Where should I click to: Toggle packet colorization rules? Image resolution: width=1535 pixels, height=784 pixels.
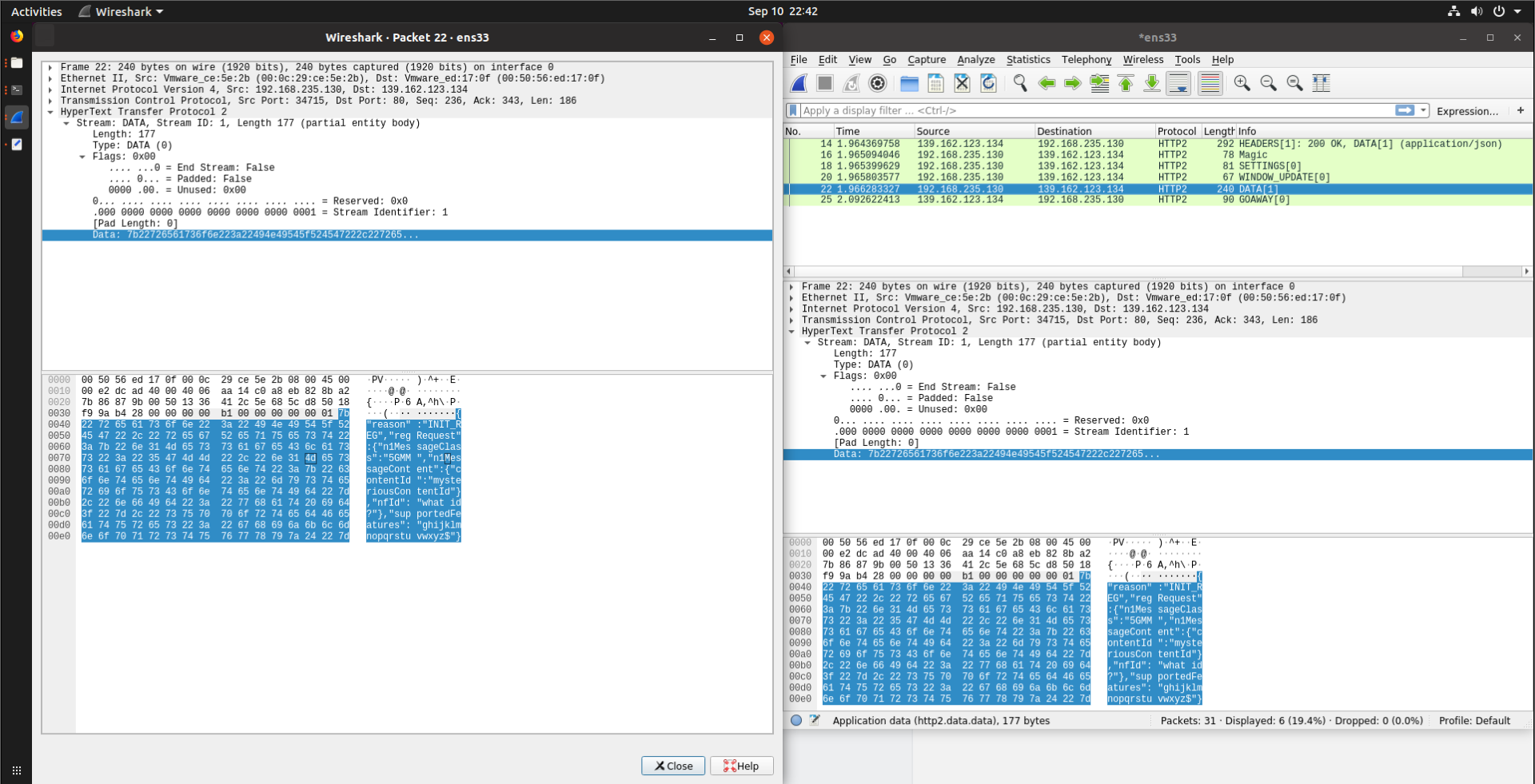tap(1210, 83)
